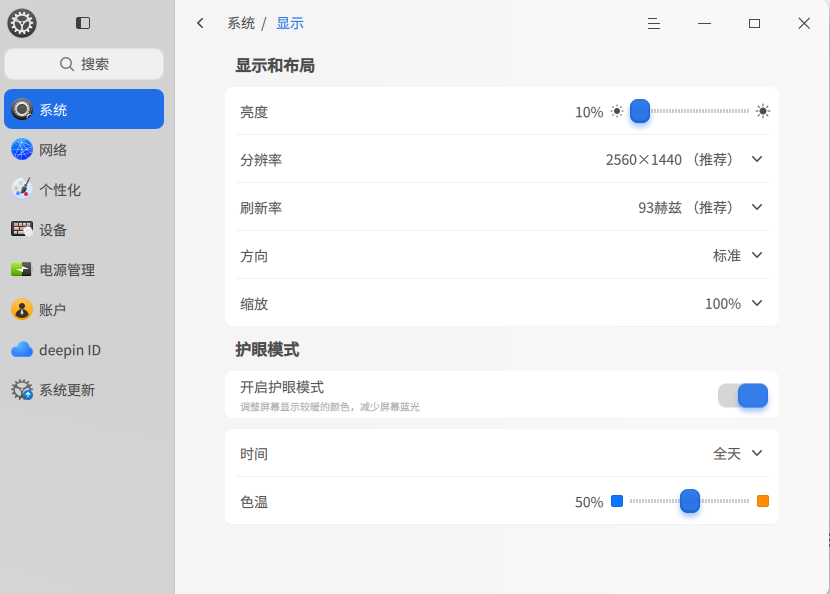
Task: Open the 缩放 dropdown chevron
Action: point(757,303)
